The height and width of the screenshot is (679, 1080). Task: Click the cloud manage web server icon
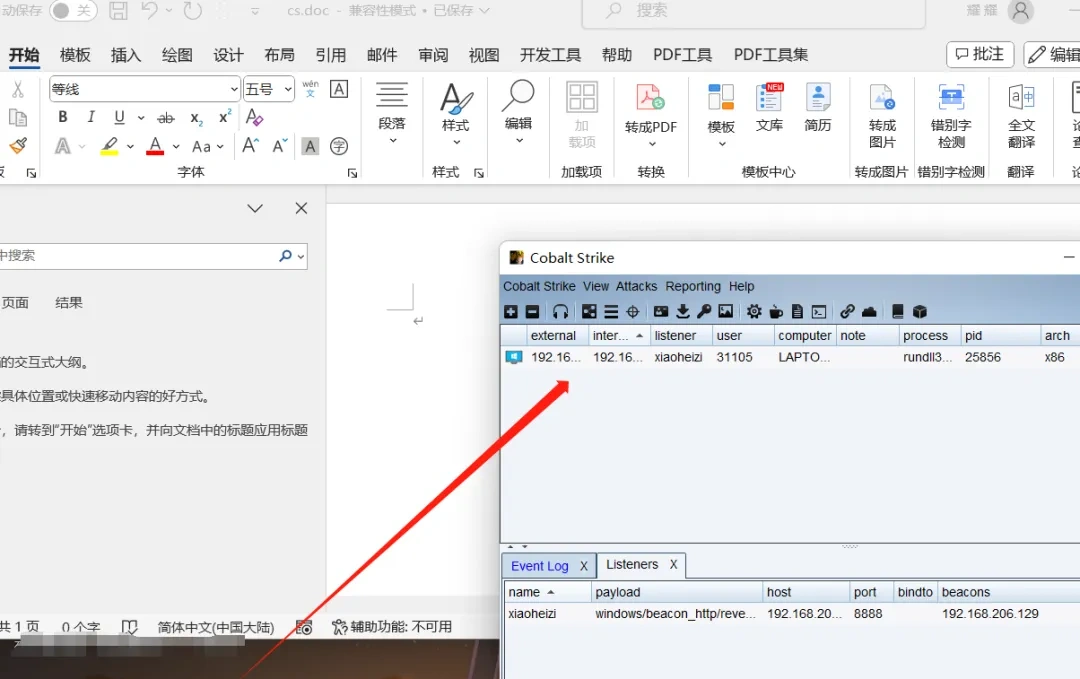coord(869,312)
